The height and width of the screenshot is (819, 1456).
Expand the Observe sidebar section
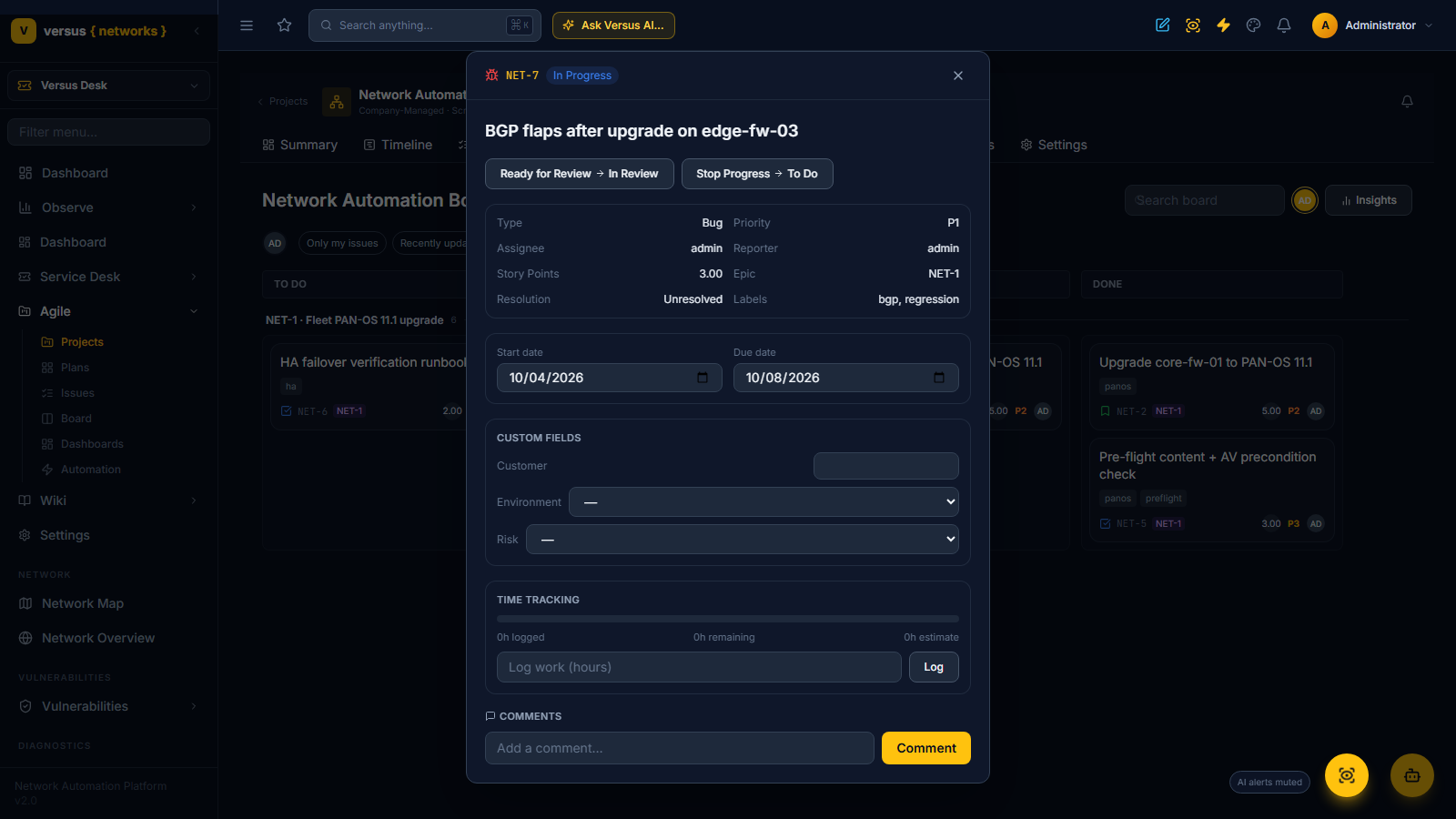click(108, 207)
